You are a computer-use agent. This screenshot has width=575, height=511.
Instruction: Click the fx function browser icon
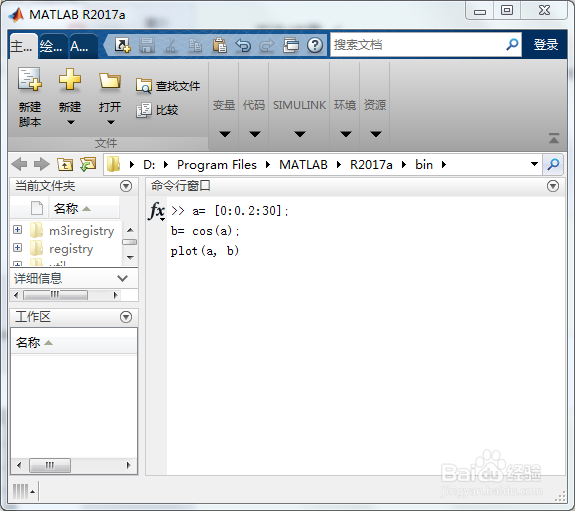[x=157, y=211]
